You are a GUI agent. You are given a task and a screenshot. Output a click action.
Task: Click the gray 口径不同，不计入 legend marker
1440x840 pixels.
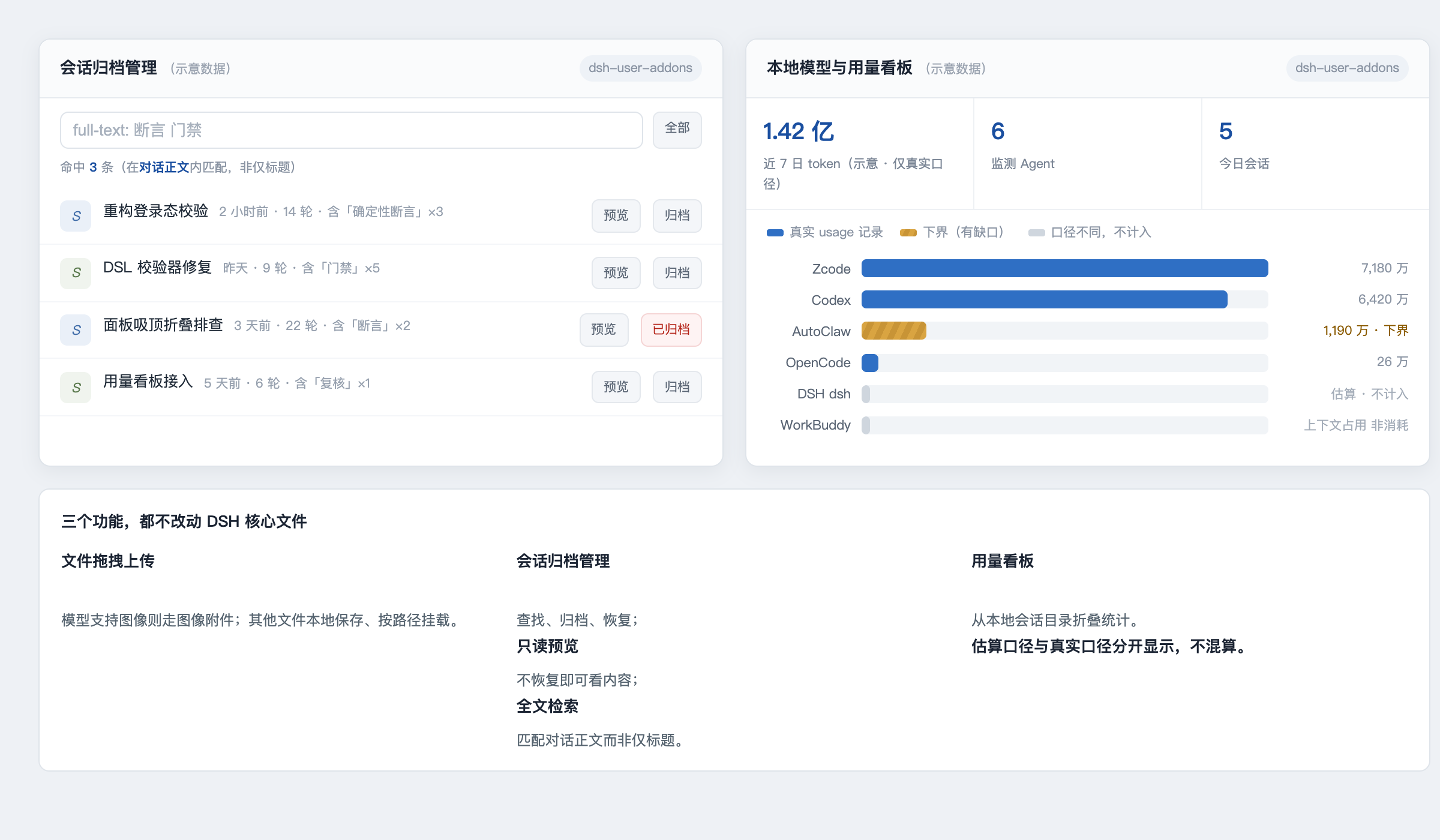click(1037, 233)
